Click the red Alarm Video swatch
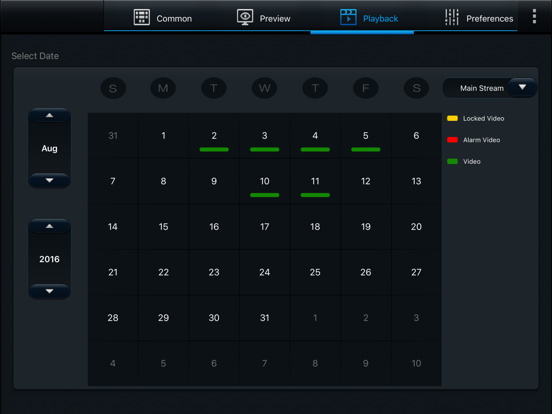This screenshot has width=552, height=414. point(452,140)
